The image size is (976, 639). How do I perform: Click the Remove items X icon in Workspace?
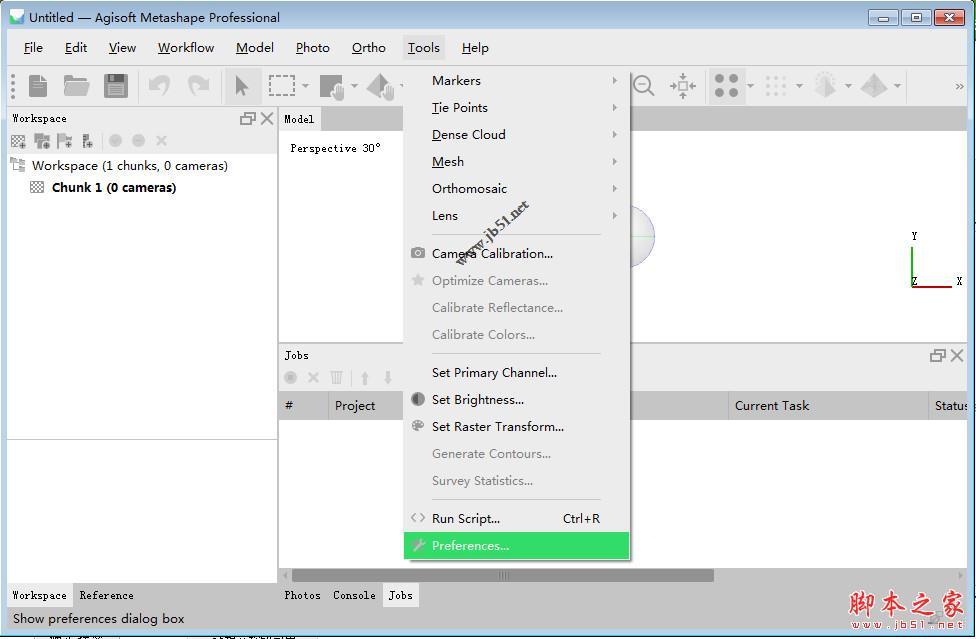coord(161,141)
